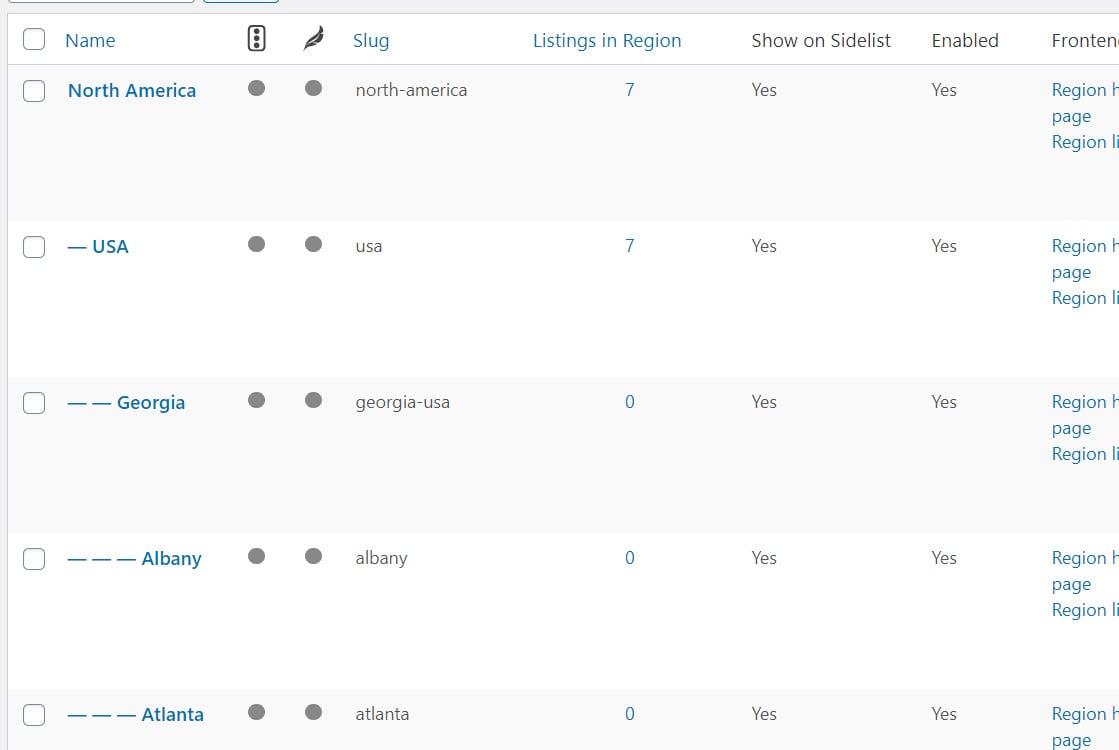Image resolution: width=1119 pixels, height=750 pixels.
Task: Click the readability score dot for North America
Action: coord(313,88)
